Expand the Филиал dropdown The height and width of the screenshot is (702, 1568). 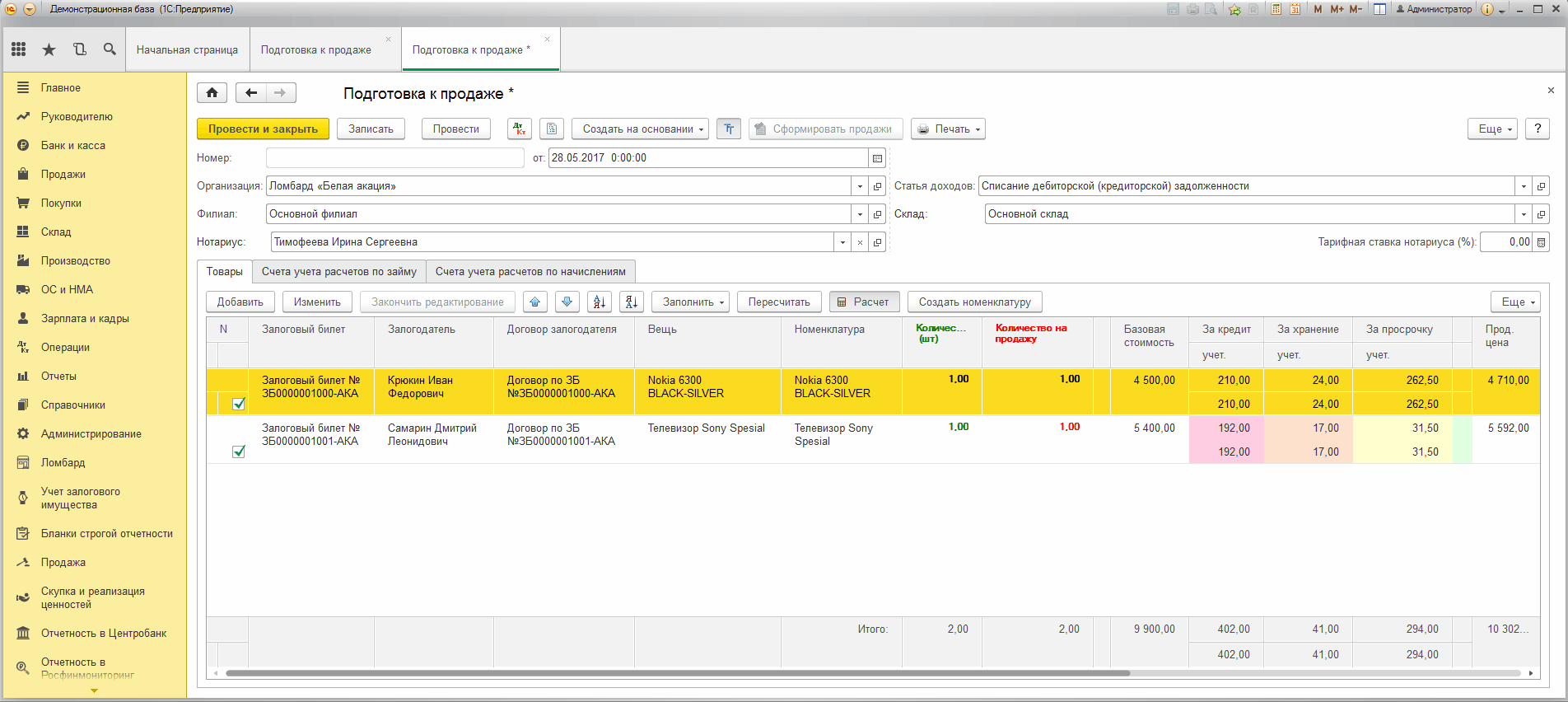coord(860,214)
